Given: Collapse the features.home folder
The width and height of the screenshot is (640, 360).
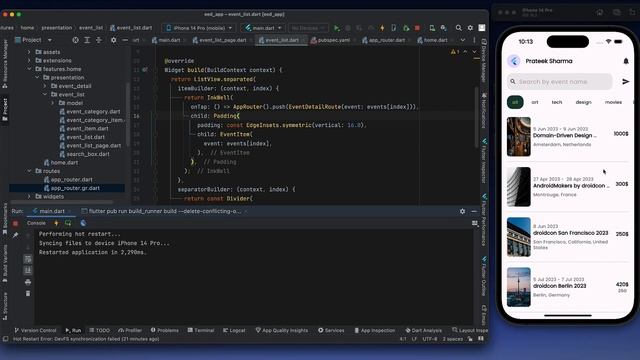Looking at the screenshot, I should [29, 69].
